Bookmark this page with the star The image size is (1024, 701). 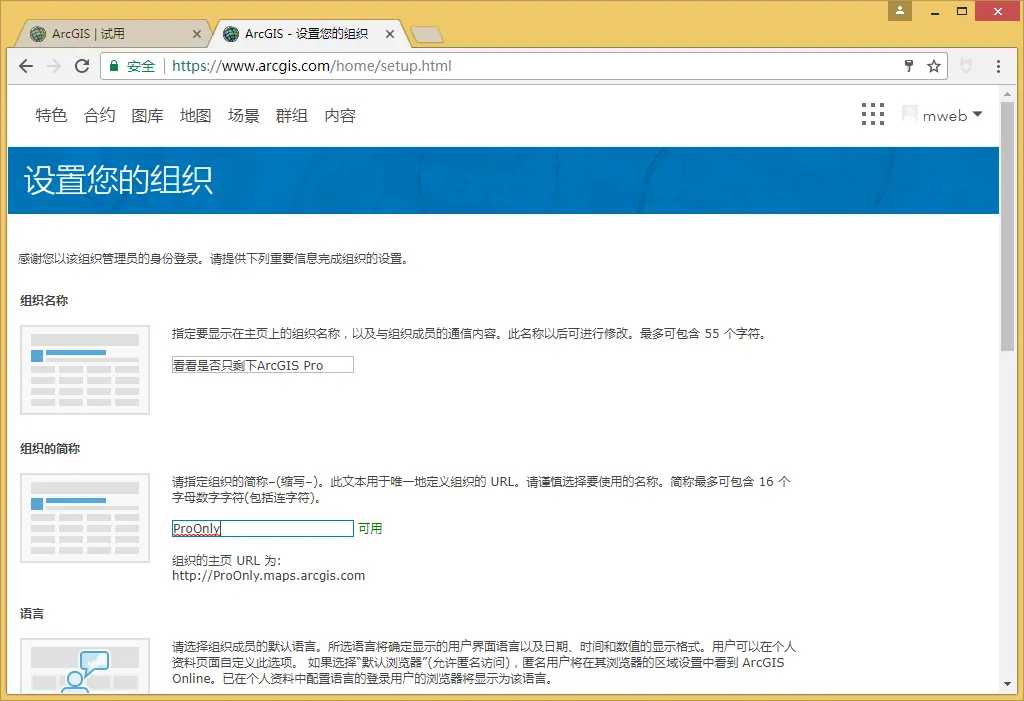tap(934, 66)
